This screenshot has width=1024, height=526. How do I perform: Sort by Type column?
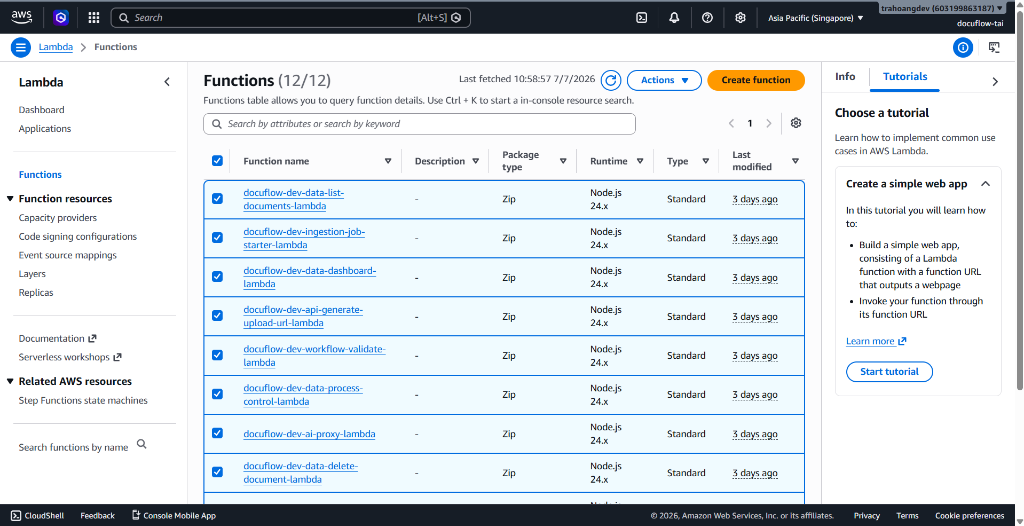click(x=705, y=161)
